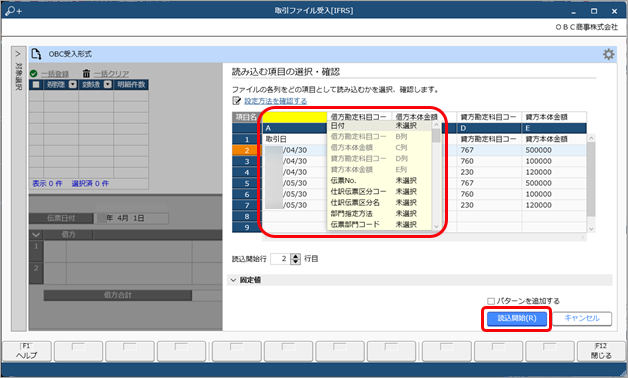Screen dimensions: 628x378
Task: Click the dropdown list's scroll-up arrow
Action: [436, 125]
